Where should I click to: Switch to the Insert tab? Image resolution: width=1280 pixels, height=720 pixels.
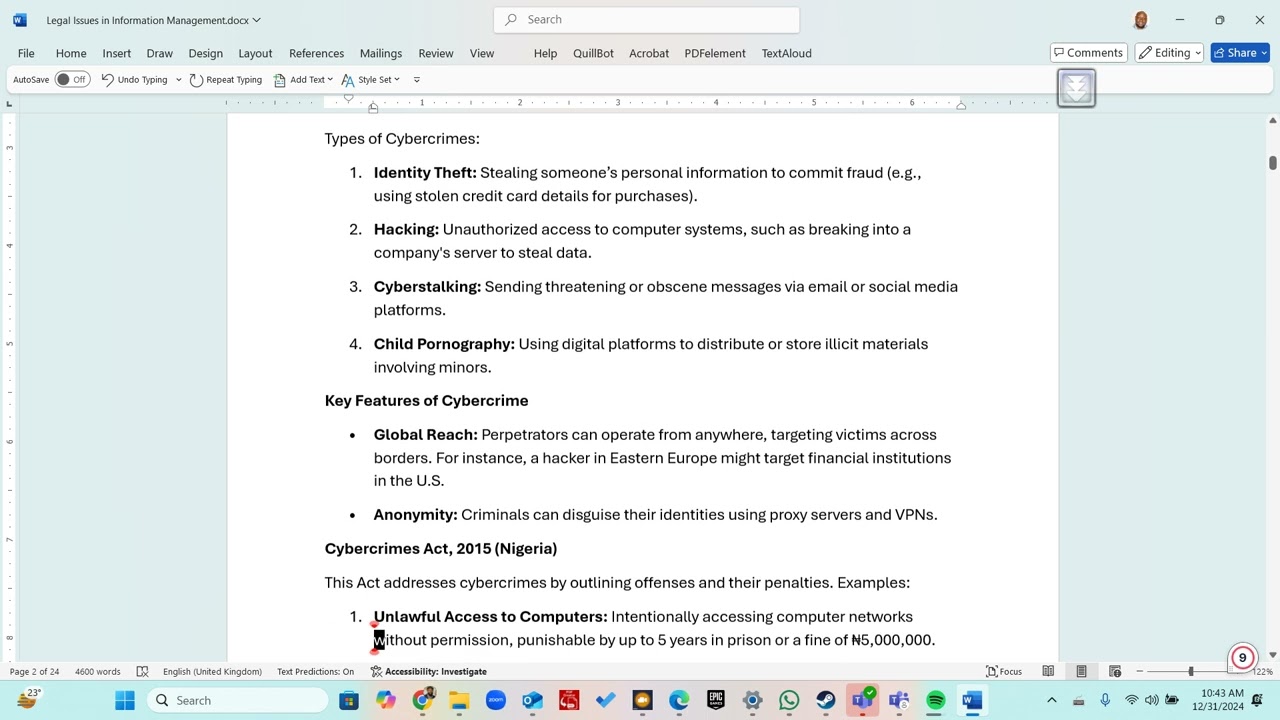(116, 53)
